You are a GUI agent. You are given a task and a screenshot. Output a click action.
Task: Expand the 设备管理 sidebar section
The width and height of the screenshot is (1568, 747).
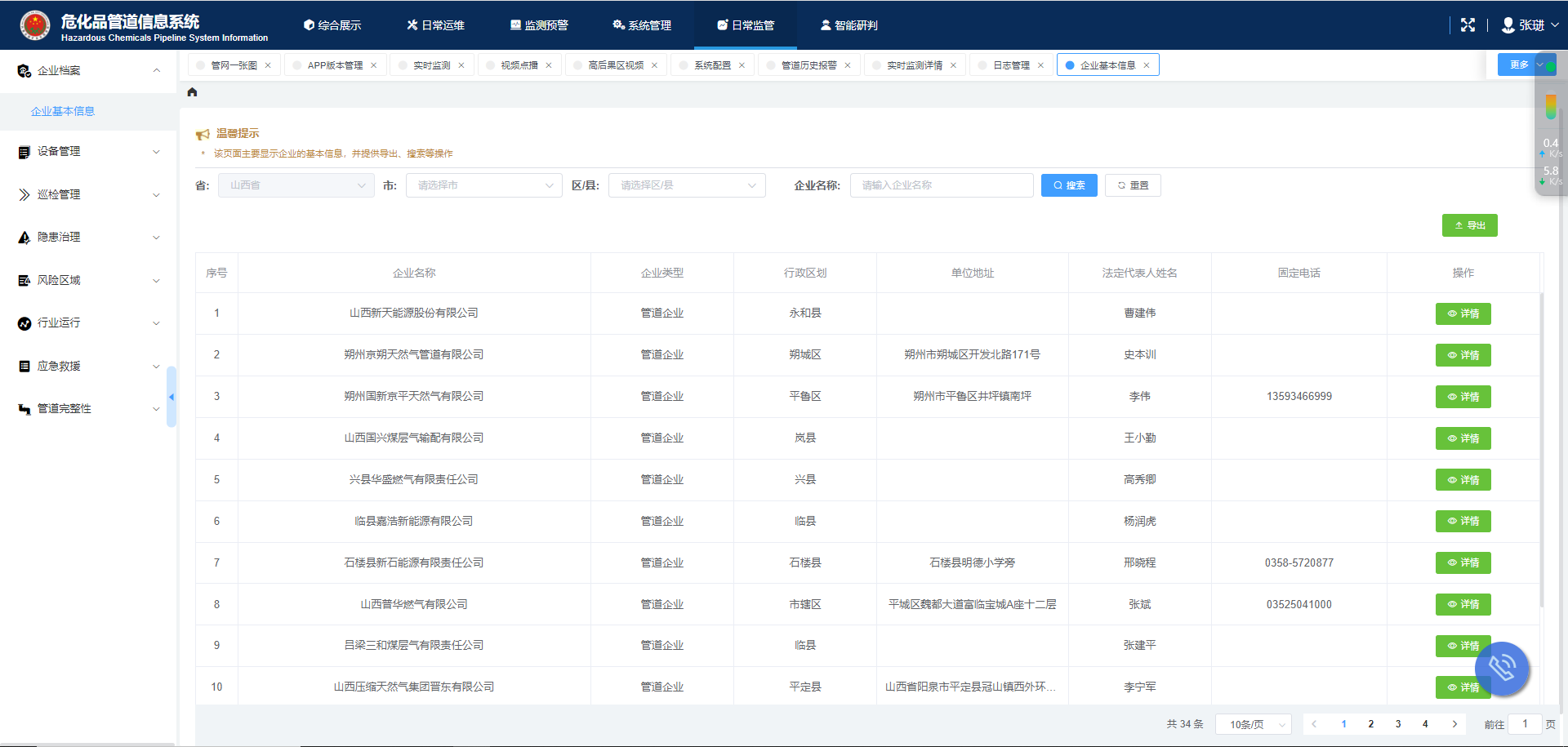tap(88, 152)
